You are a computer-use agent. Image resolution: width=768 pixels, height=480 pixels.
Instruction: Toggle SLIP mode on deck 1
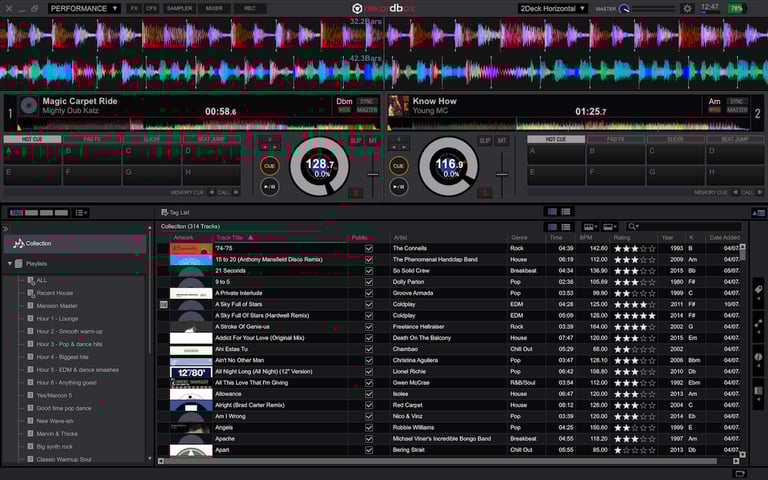tap(356, 141)
